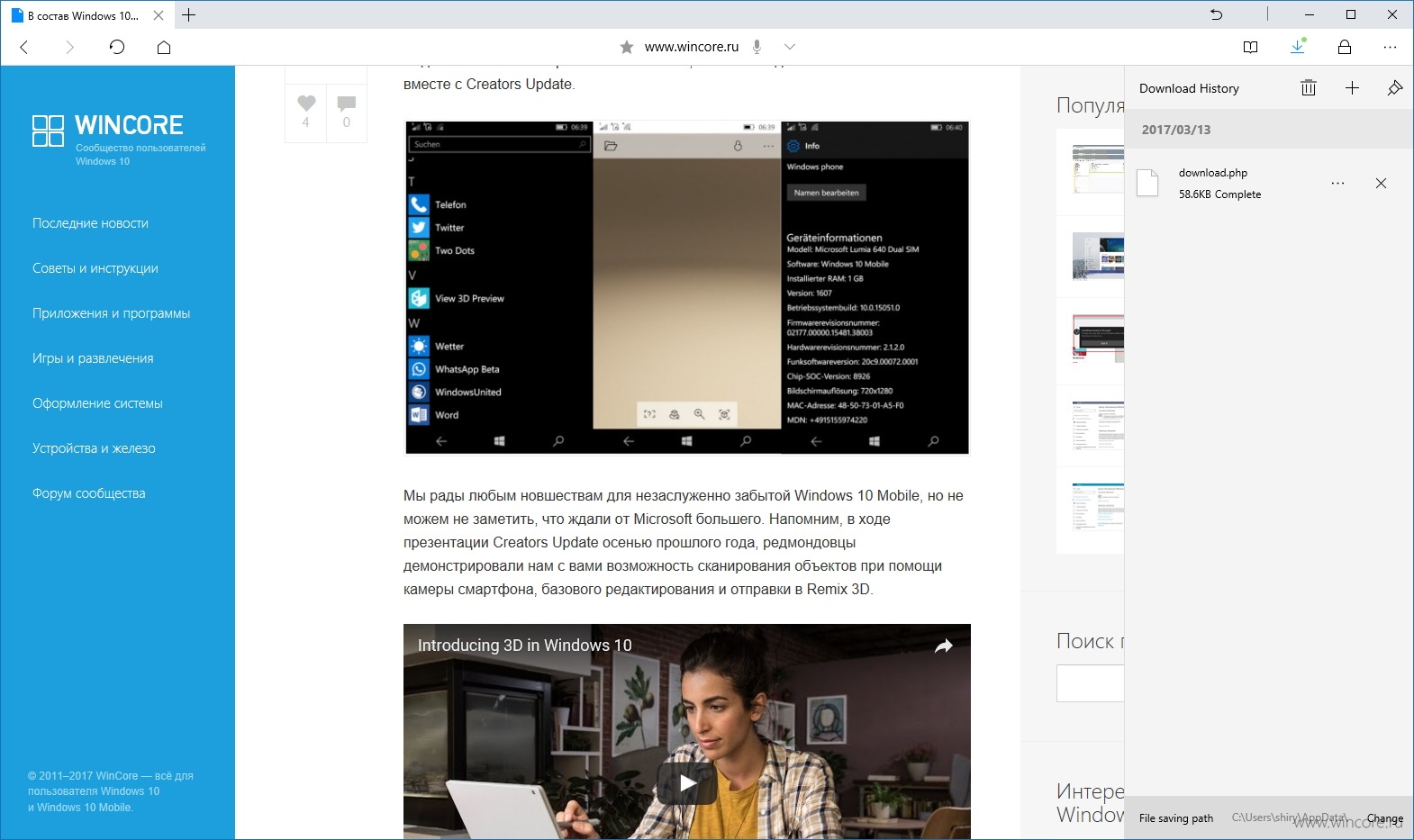Open reading view book icon
The image size is (1414, 840).
pos(1250,47)
